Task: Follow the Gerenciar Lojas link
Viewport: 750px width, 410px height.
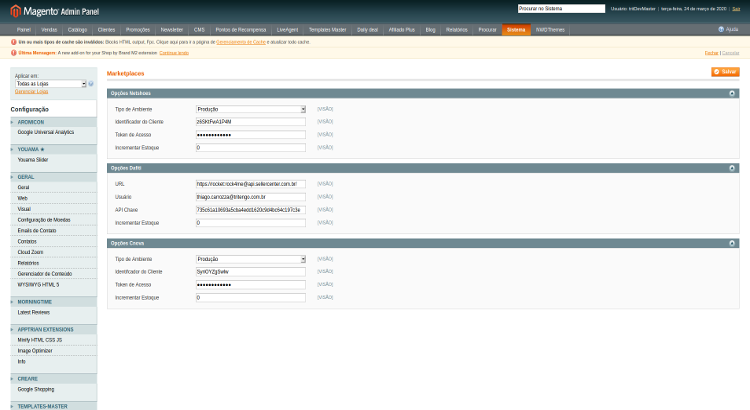Action: point(32,91)
